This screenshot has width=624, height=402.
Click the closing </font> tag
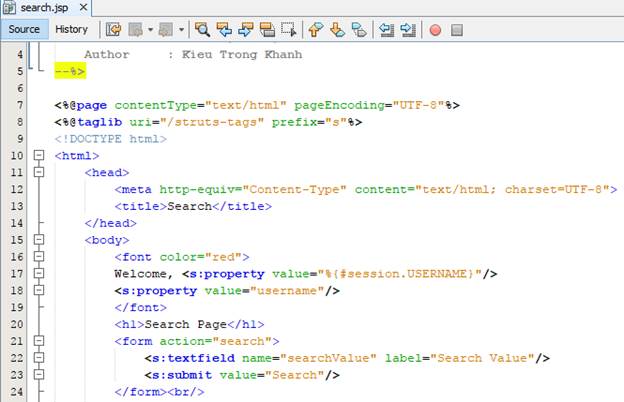[140, 307]
